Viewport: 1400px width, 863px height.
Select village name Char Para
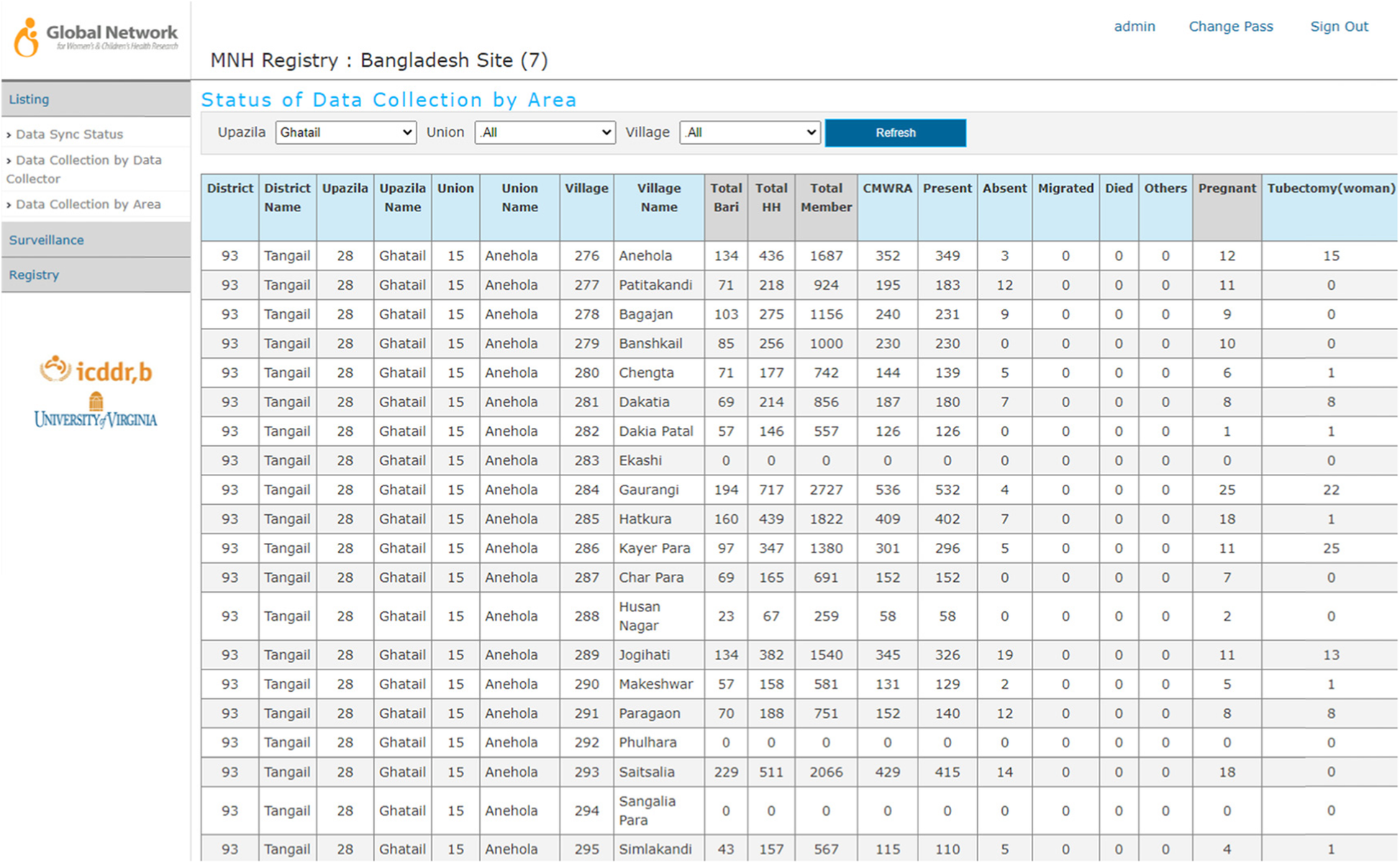pos(651,578)
